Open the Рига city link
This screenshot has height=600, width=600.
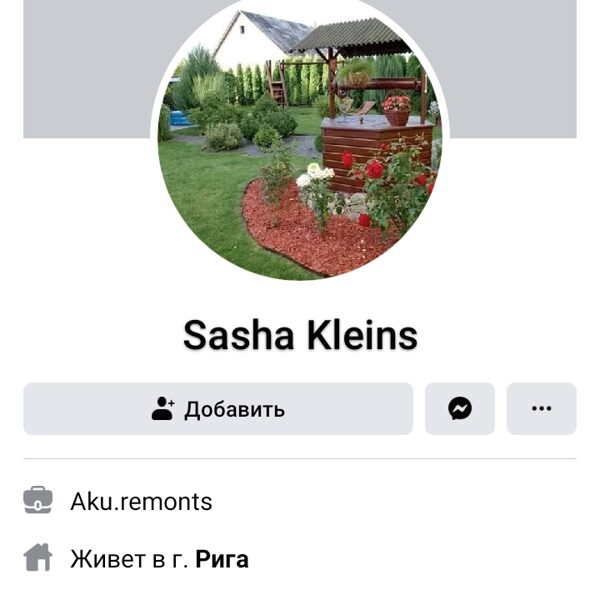click(222, 559)
